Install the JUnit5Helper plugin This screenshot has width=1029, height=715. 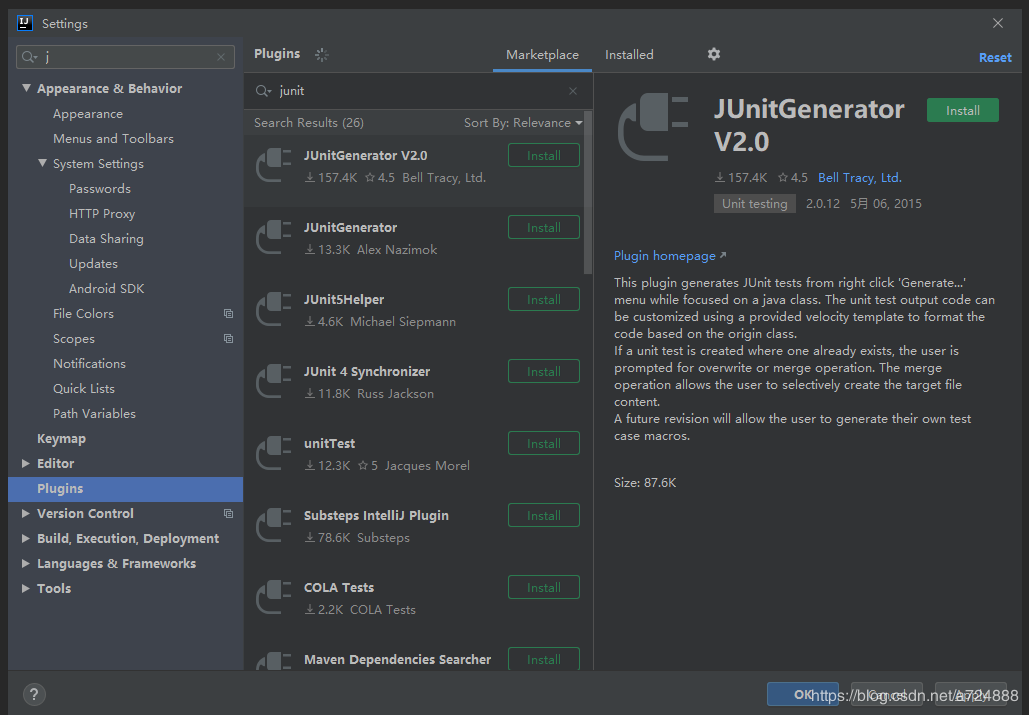pyautogui.click(x=543, y=300)
